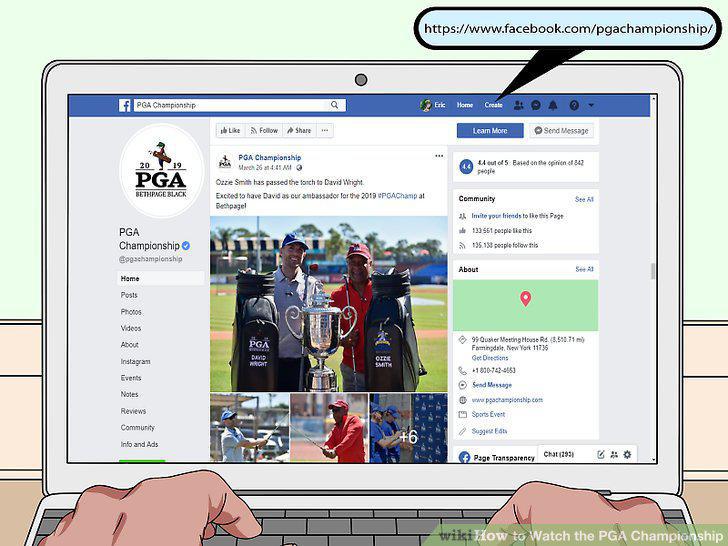Screen dimensions: 728x546
Task: Click the Sports Event category link
Action: (x=488, y=415)
